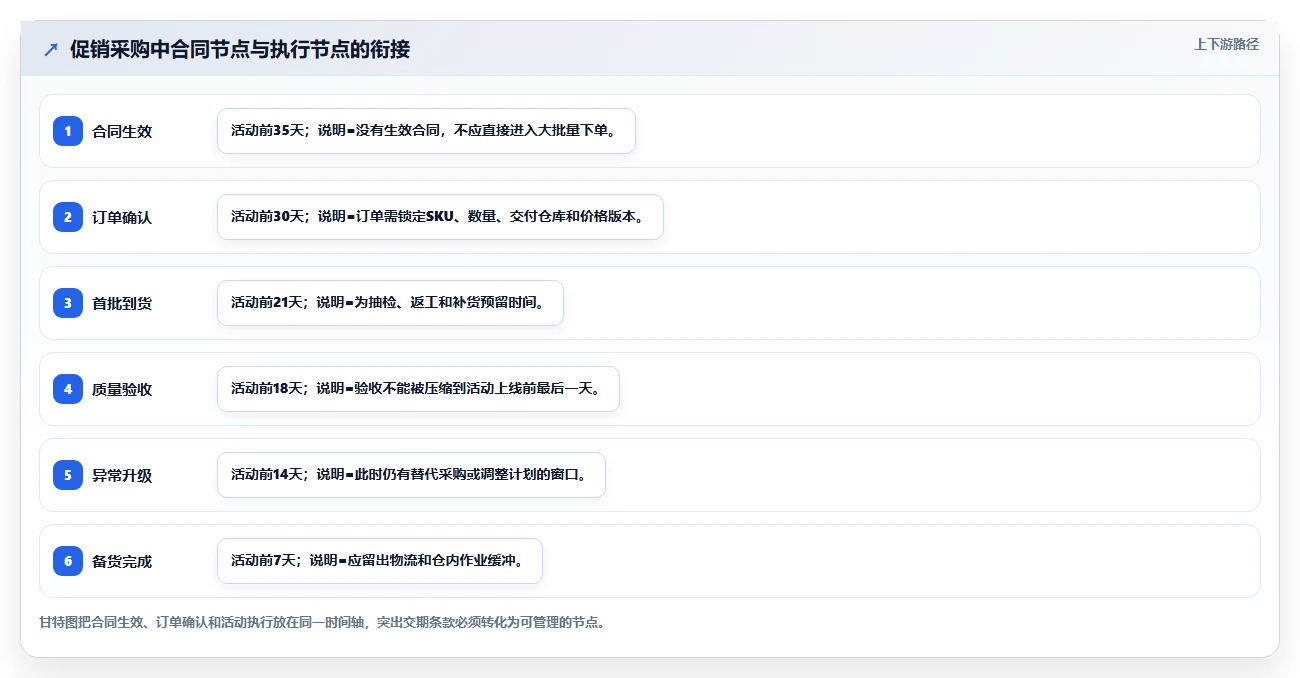The image size is (1300, 678).
Task: Click the 活动前14天 description box
Action: (411, 475)
